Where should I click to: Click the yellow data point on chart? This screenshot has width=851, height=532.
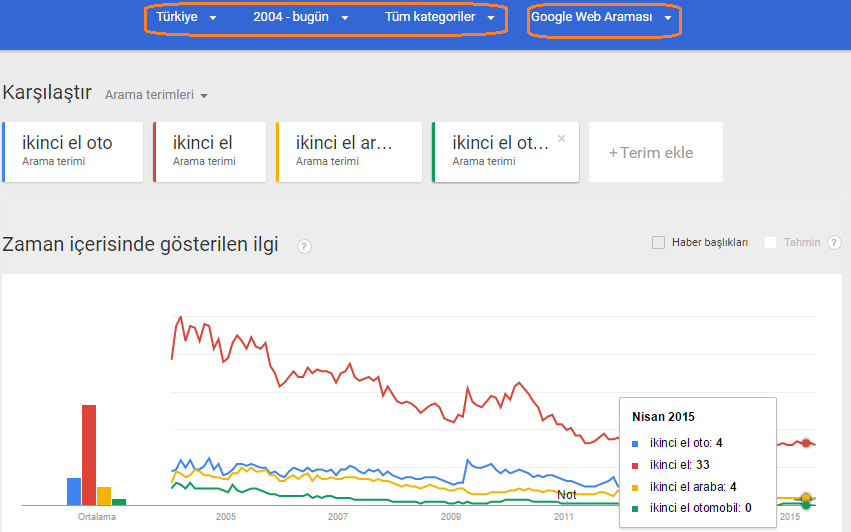pyautogui.click(x=806, y=498)
